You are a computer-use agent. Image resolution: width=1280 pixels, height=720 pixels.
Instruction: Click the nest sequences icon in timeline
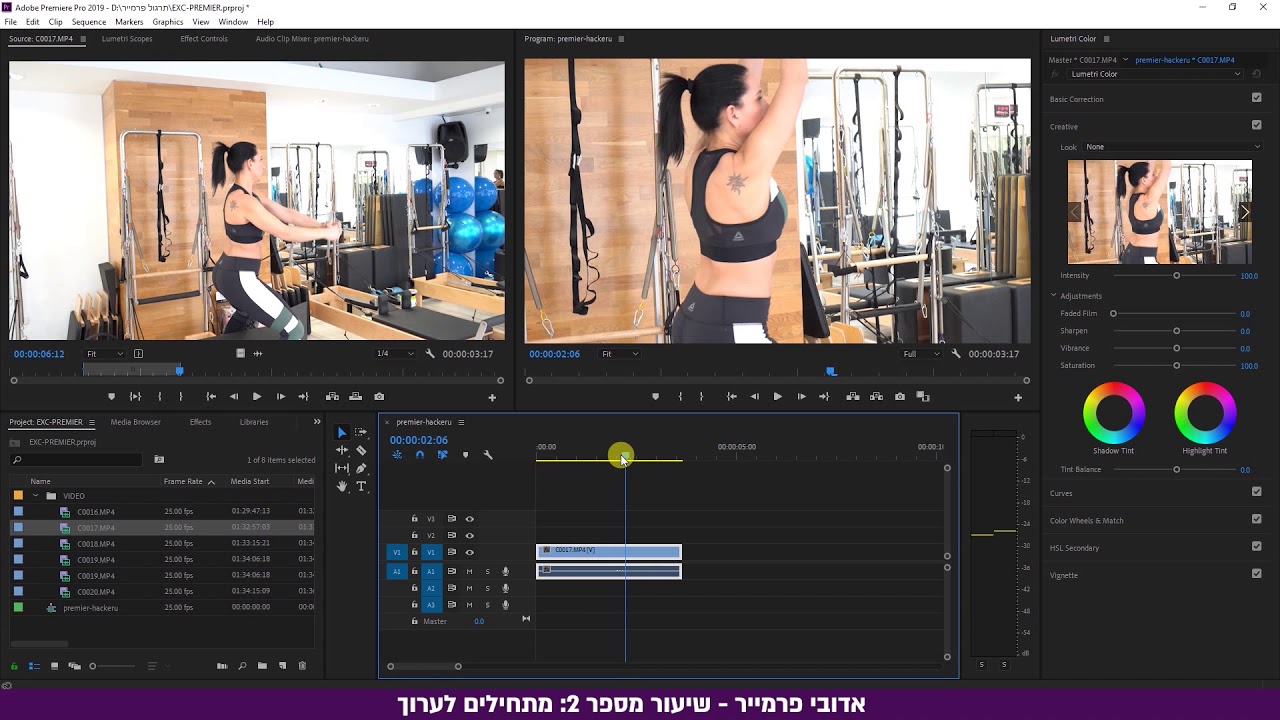coord(397,455)
